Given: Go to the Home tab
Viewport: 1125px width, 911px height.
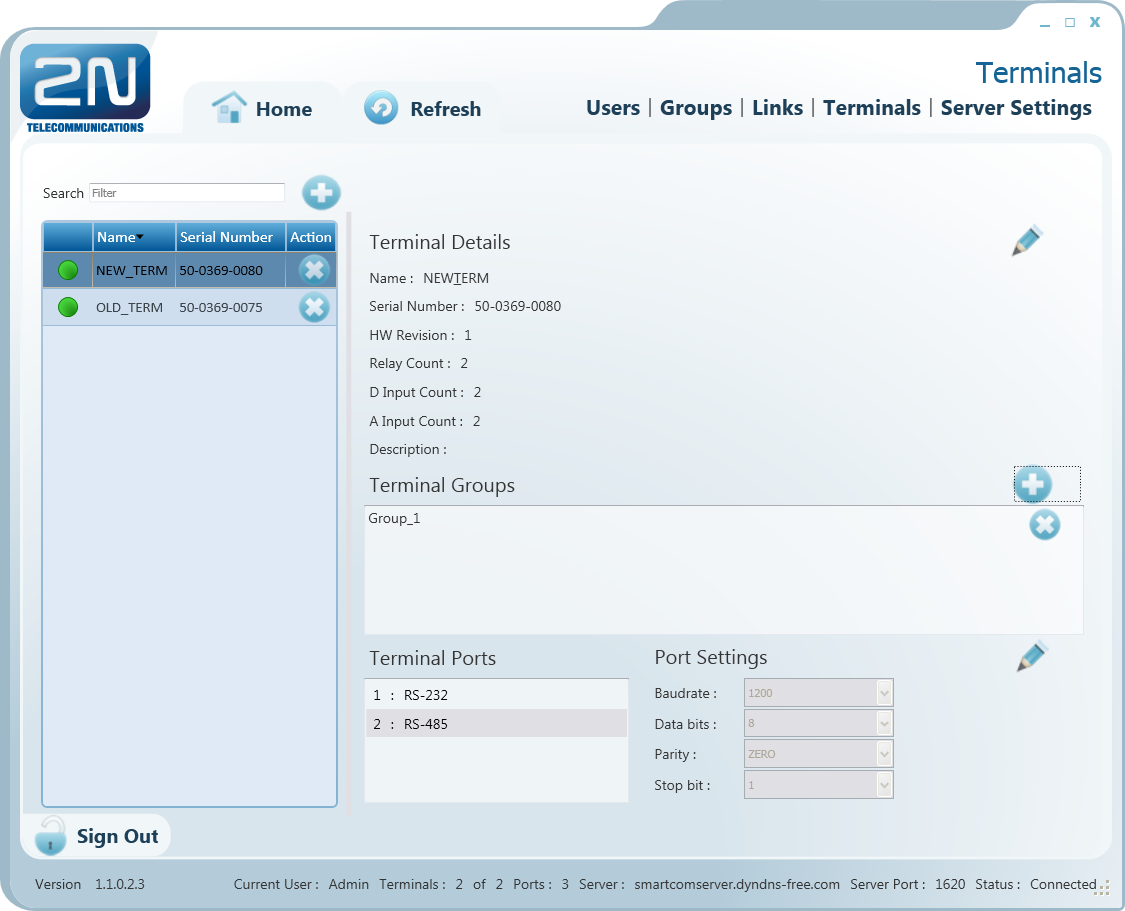Looking at the screenshot, I should point(263,108).
